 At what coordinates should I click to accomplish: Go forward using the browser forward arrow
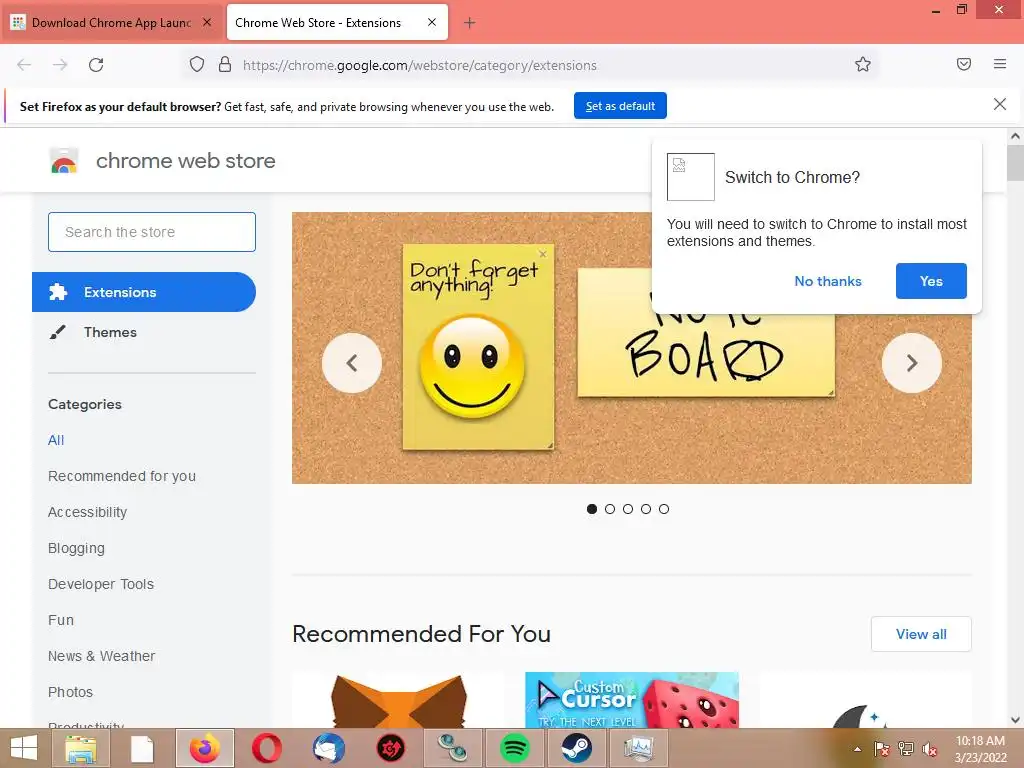click(x=60, y=65)
